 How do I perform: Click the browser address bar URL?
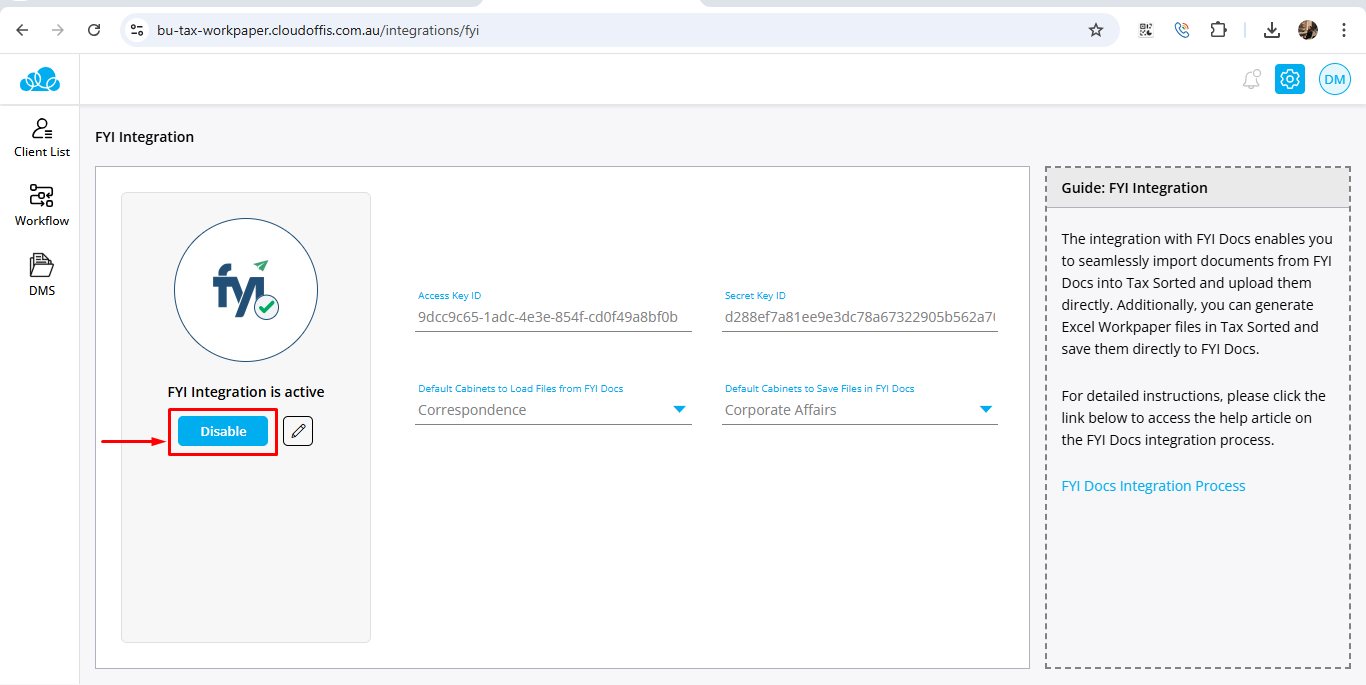[x=318, y=30]
